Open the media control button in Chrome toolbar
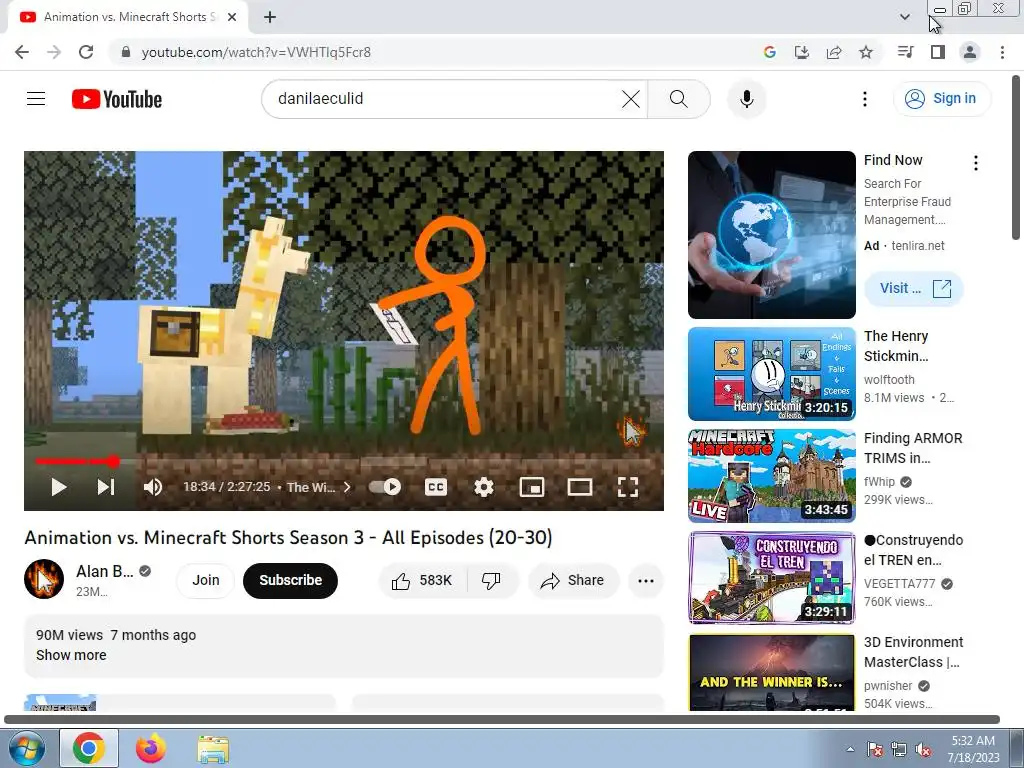The height and width of the screenshot is (768, 1024). coord(905,52)
